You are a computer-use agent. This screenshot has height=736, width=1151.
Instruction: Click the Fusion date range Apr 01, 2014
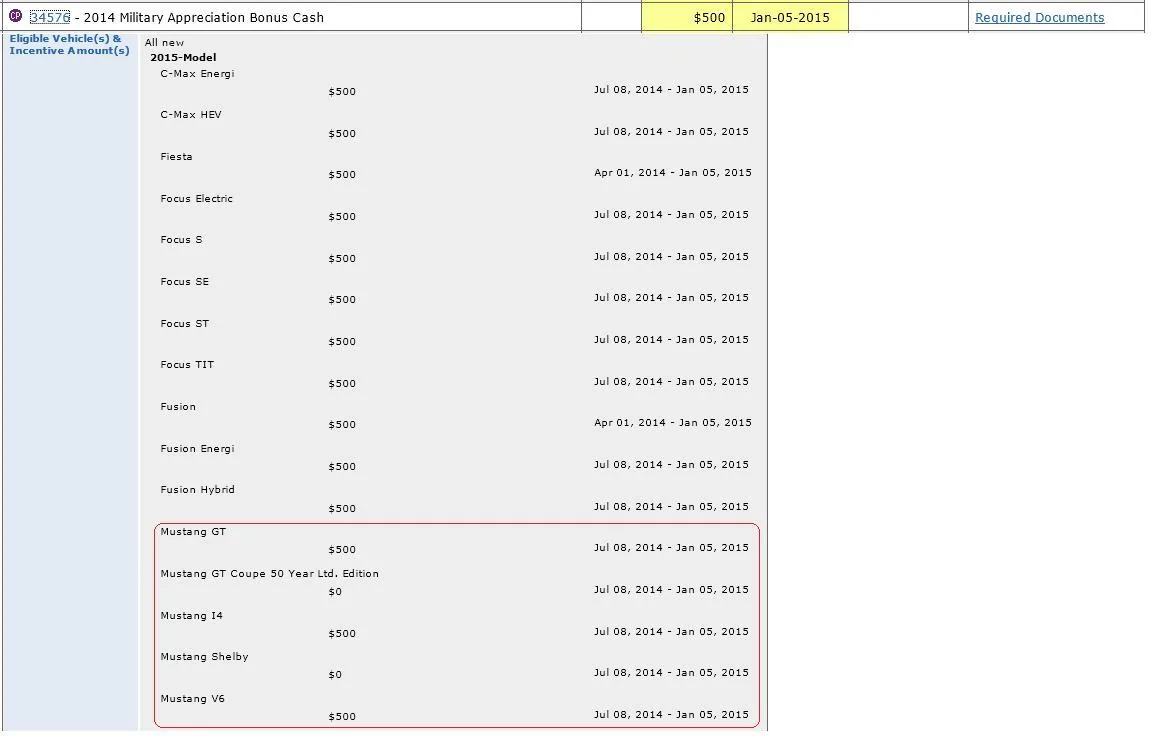(675, 423)
